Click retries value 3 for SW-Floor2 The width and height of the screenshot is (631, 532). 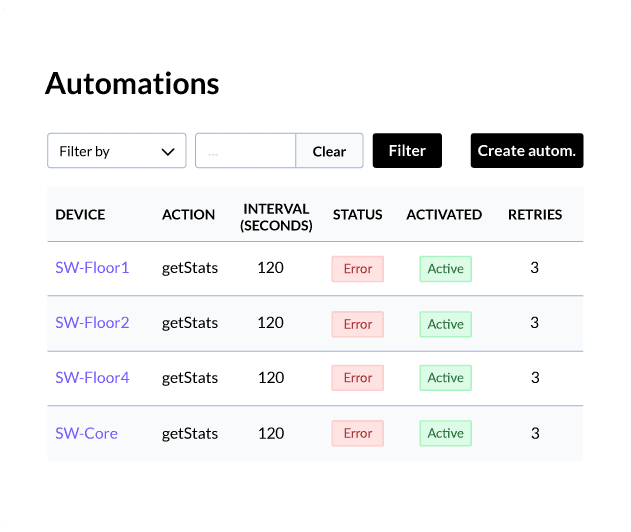coord(534,323)
